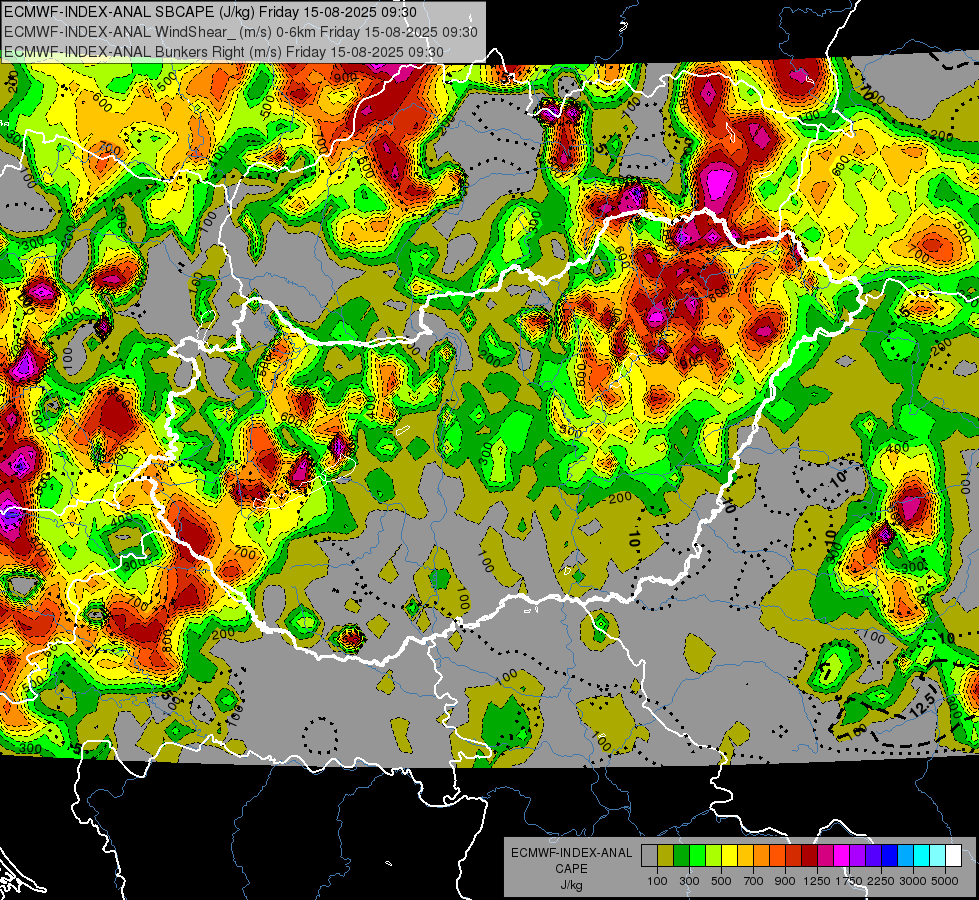
Task: Pick the dark red swatch left of 1250
Action: tap(809, 856)
